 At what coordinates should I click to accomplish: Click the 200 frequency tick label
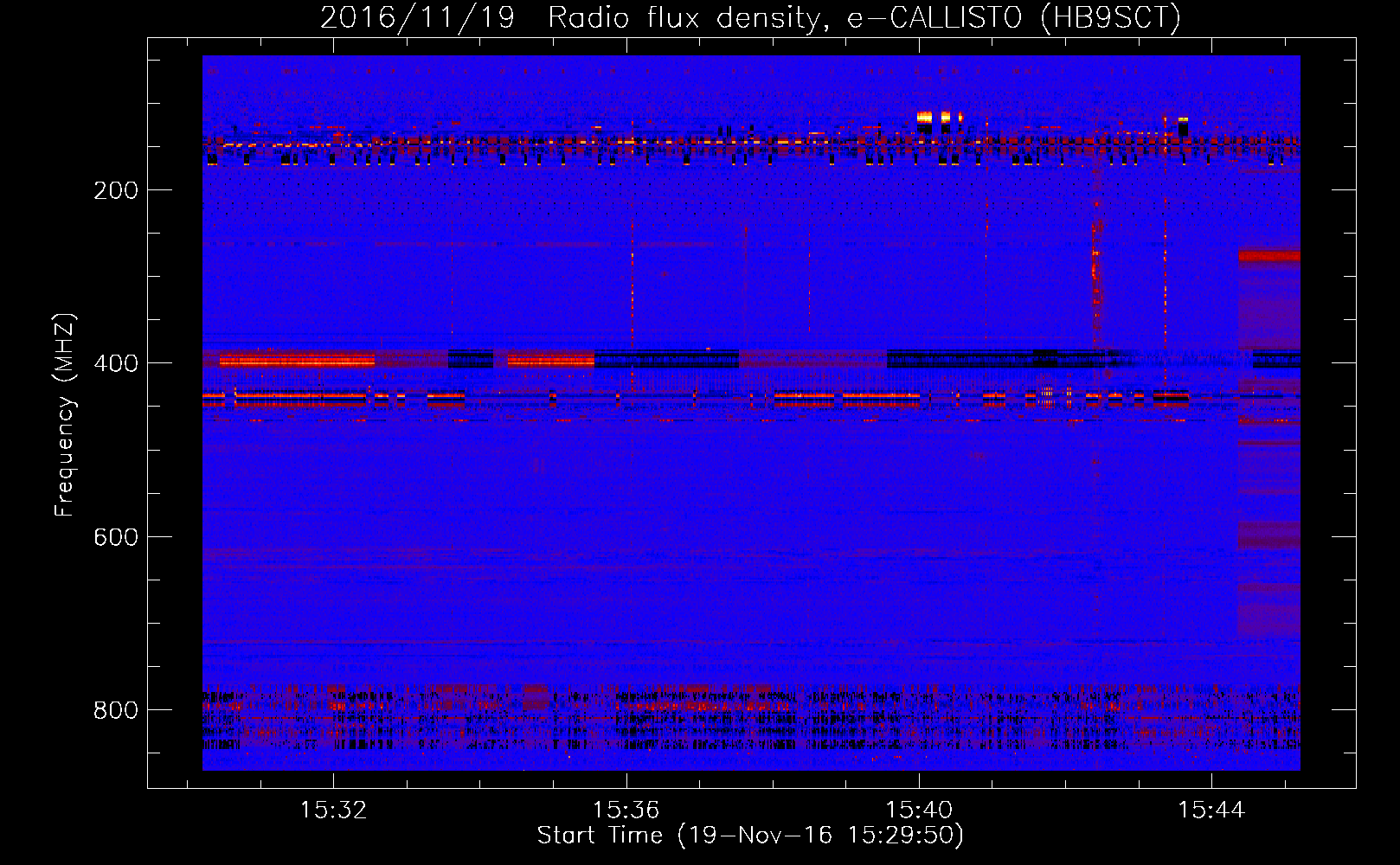116,191
